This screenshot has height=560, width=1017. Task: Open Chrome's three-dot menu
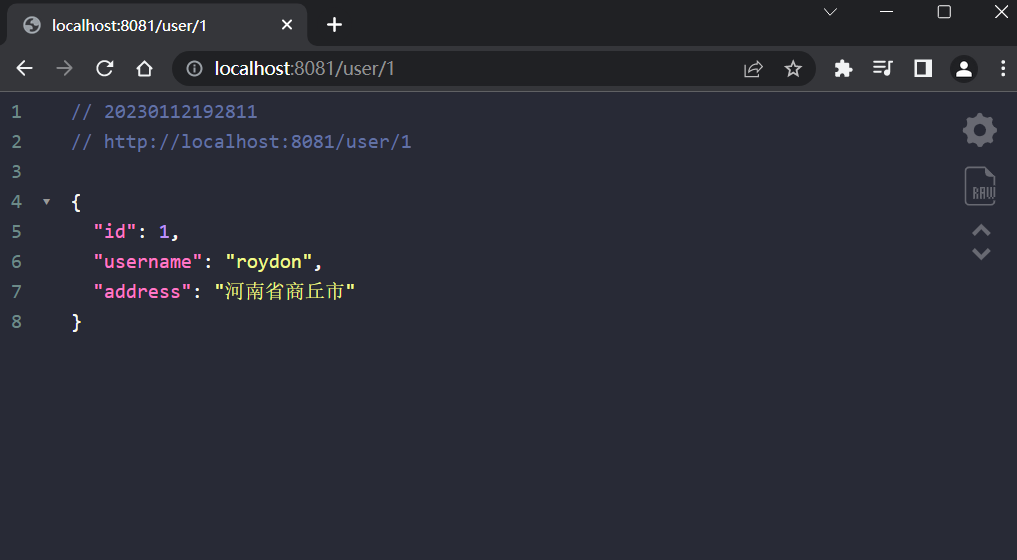coord(1003,68)
